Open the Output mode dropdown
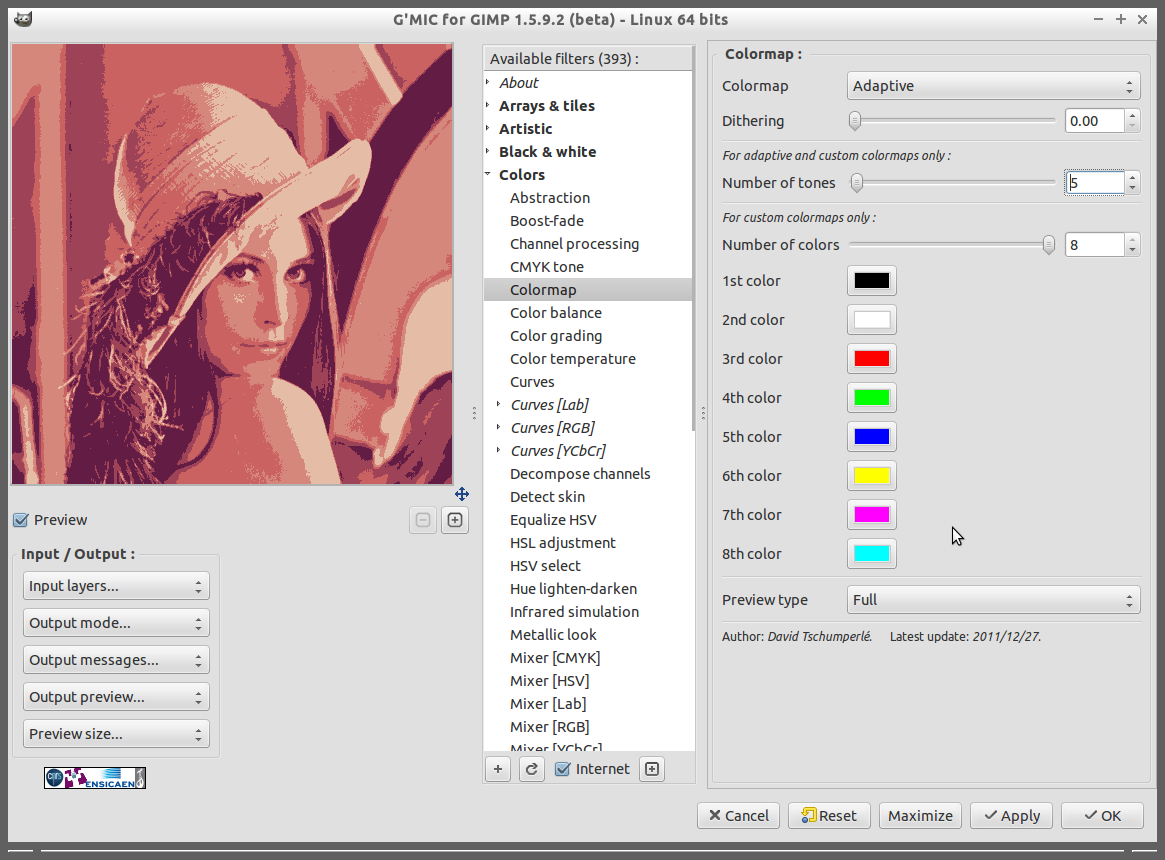Viewport: 1165px width, 860px height. pyautogui.click(x=116, y=623)
